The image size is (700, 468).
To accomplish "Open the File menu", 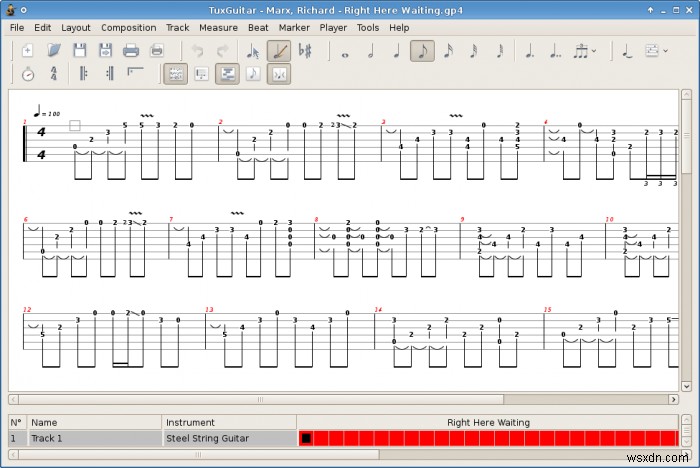I will (17, 28).
